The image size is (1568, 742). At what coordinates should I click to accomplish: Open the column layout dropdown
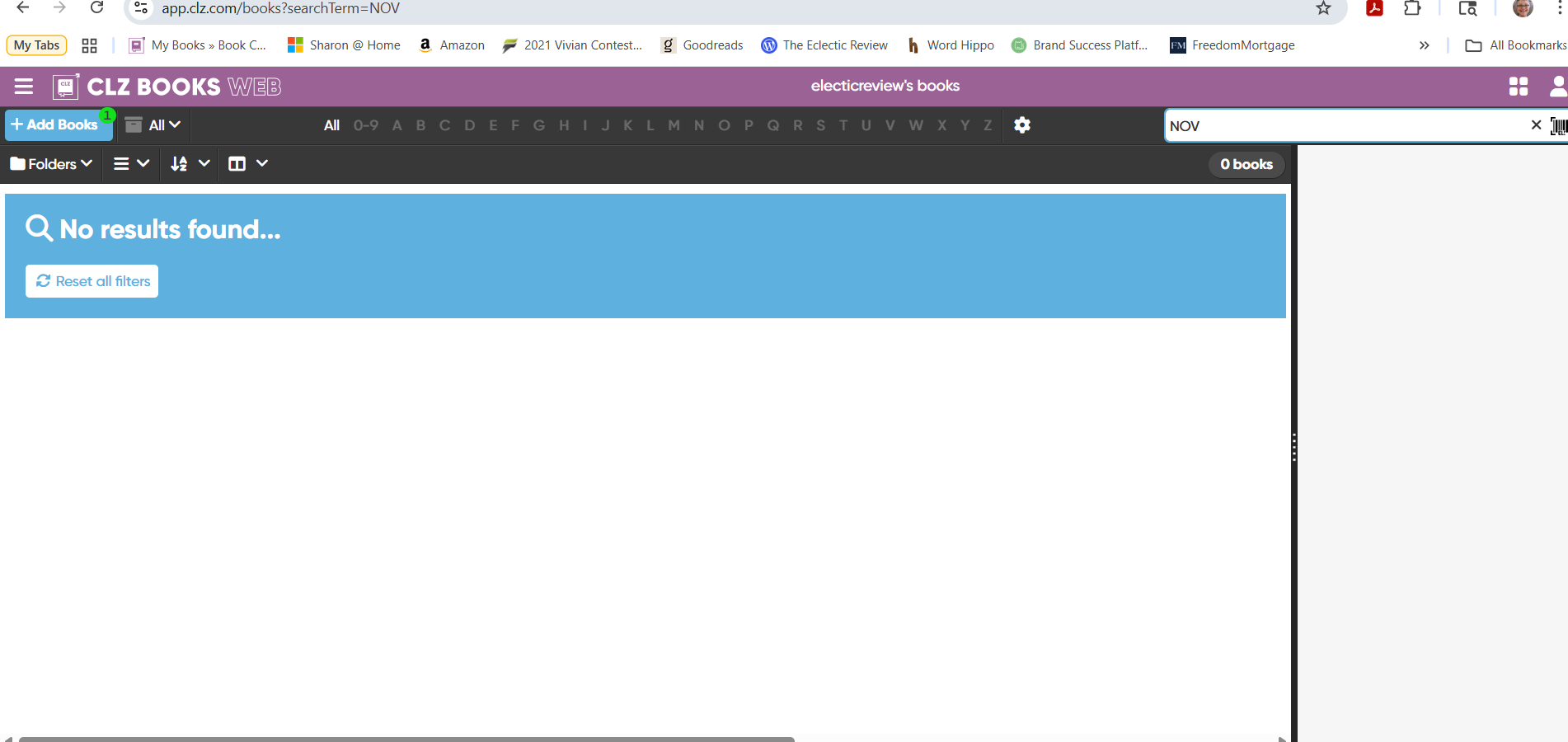tap(248, 164)
